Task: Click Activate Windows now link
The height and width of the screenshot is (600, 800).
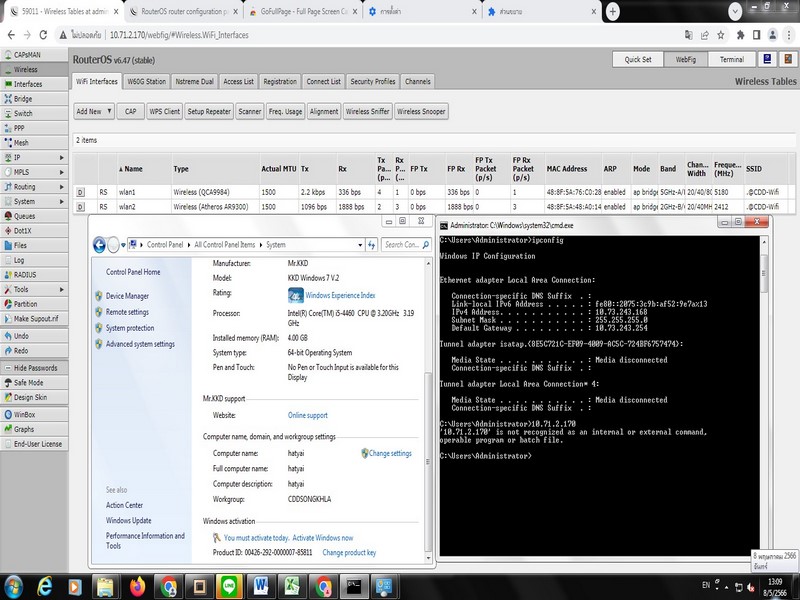Action: coord(322,538)
